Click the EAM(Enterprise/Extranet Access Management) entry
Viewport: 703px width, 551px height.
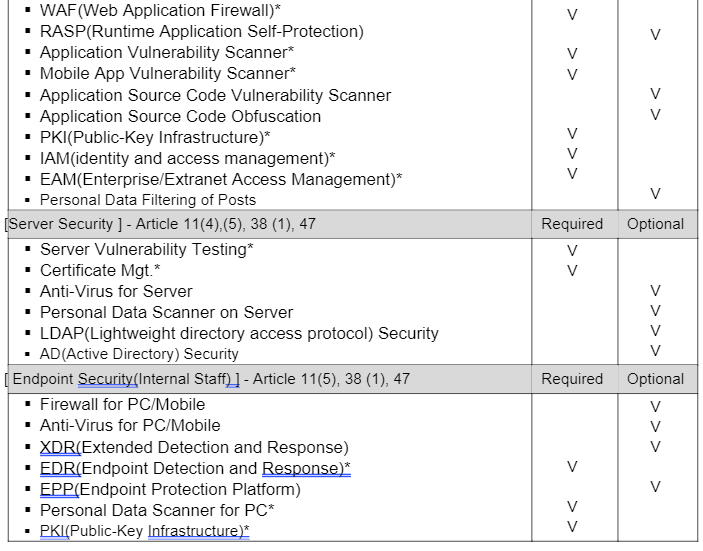[220, 179]
